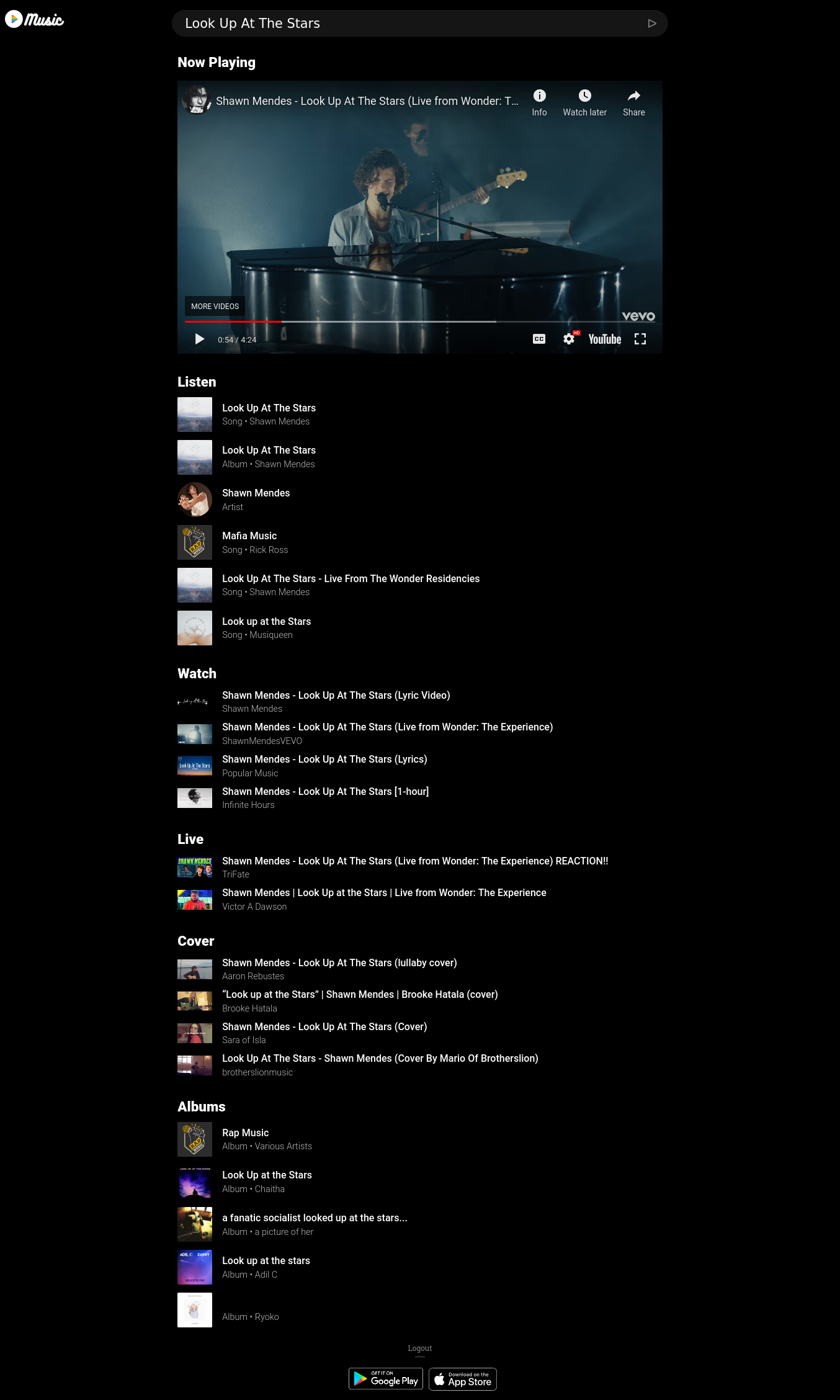Screen dimensions: 840x1400
Task: Click the video title in the player header
Action: [x=367, y=101]
